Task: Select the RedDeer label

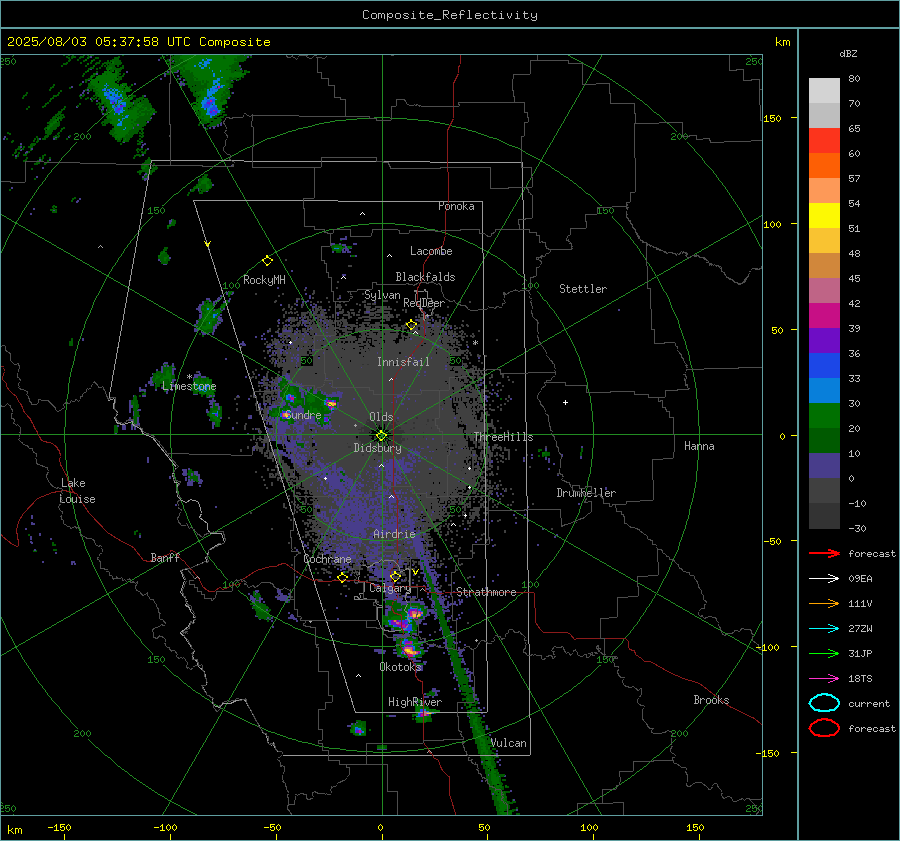Action: 424,303
